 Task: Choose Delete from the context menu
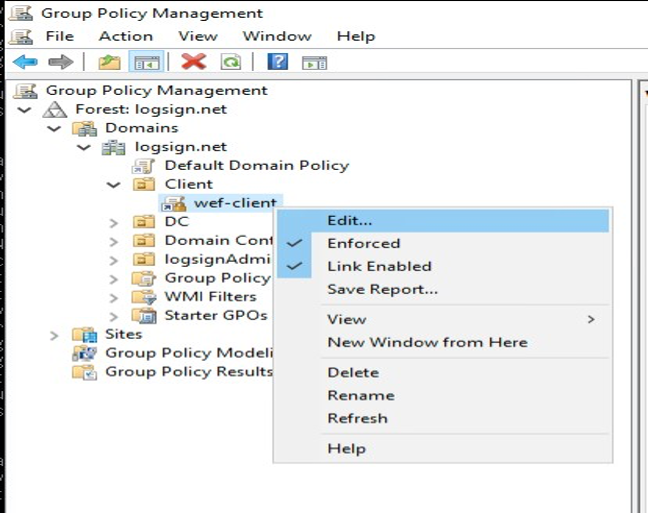point(443,373)
